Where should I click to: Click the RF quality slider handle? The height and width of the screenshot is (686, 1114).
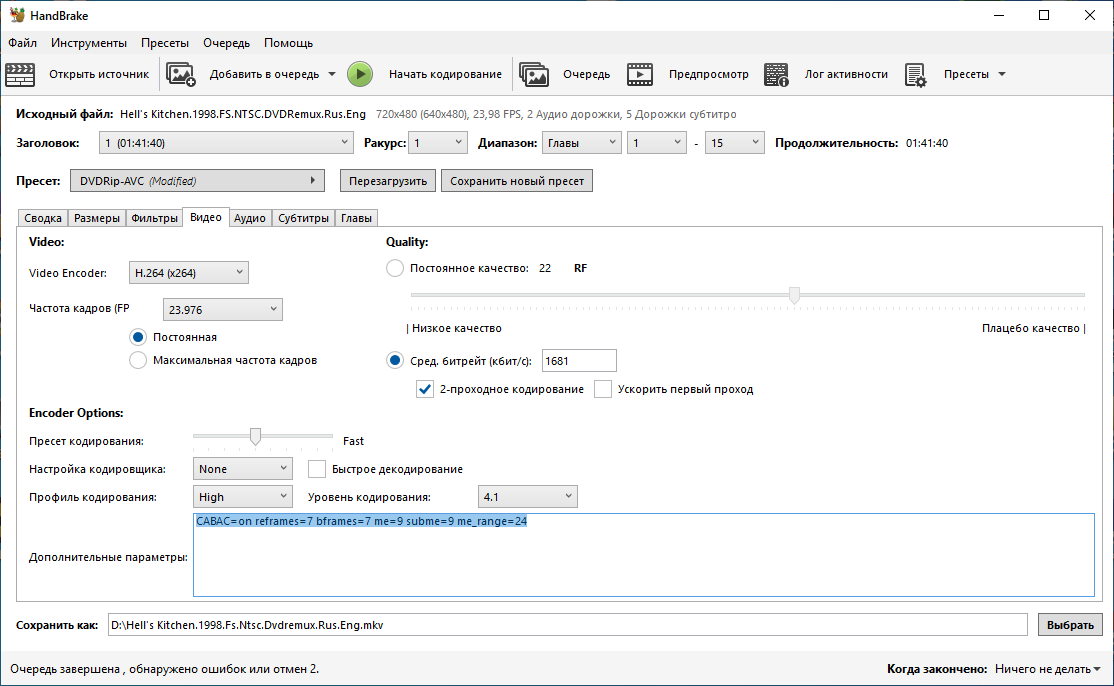[x=794, y=295]
